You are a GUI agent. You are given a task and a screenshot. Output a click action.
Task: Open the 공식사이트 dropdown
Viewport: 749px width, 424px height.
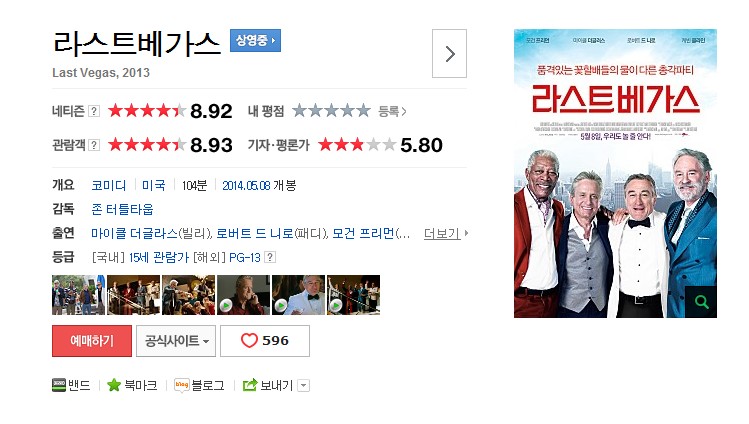tap(176, 341)
